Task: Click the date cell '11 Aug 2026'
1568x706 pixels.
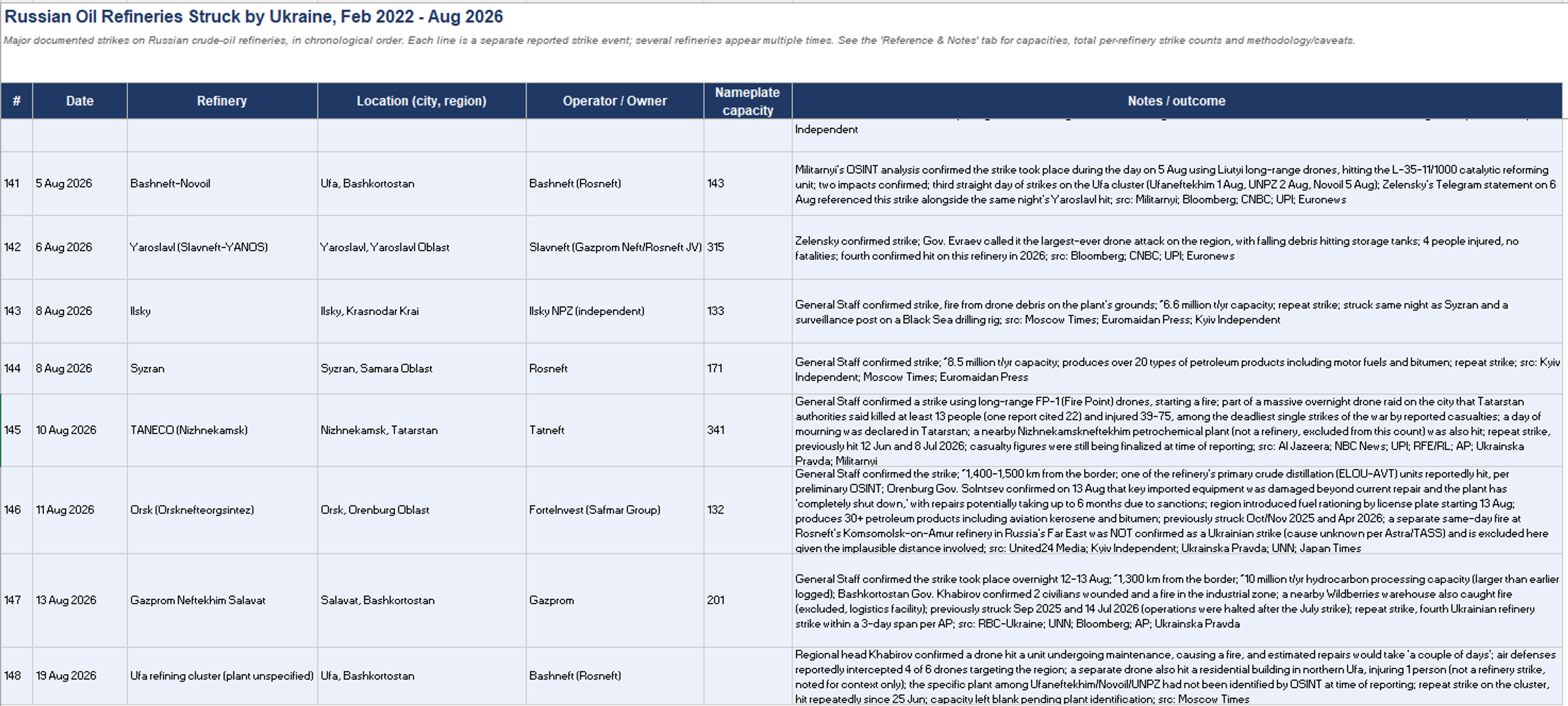Action: click(x=80, y=510)
